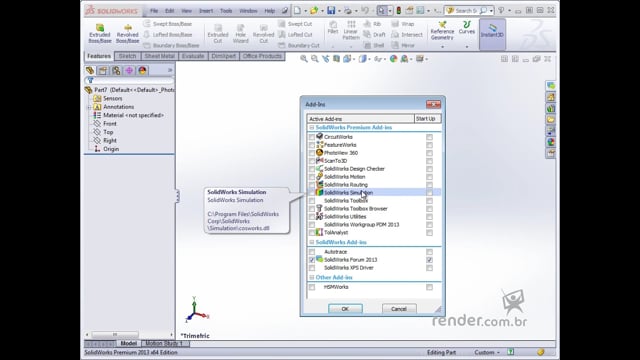Collapse the SolidWorks Add-ins group
The width and height of the screenshot is (640, 360).
click(x=311, y=242)
